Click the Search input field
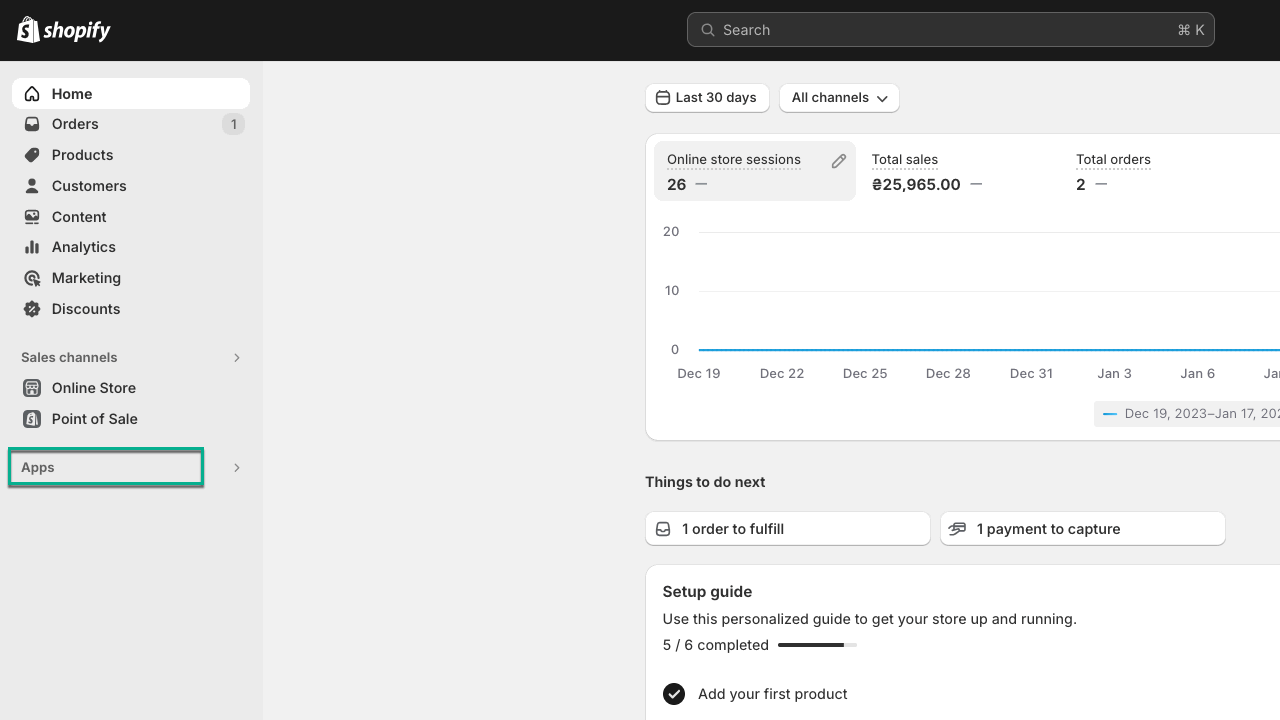Viewport: 1280px width, 720px height. (950, 30)
